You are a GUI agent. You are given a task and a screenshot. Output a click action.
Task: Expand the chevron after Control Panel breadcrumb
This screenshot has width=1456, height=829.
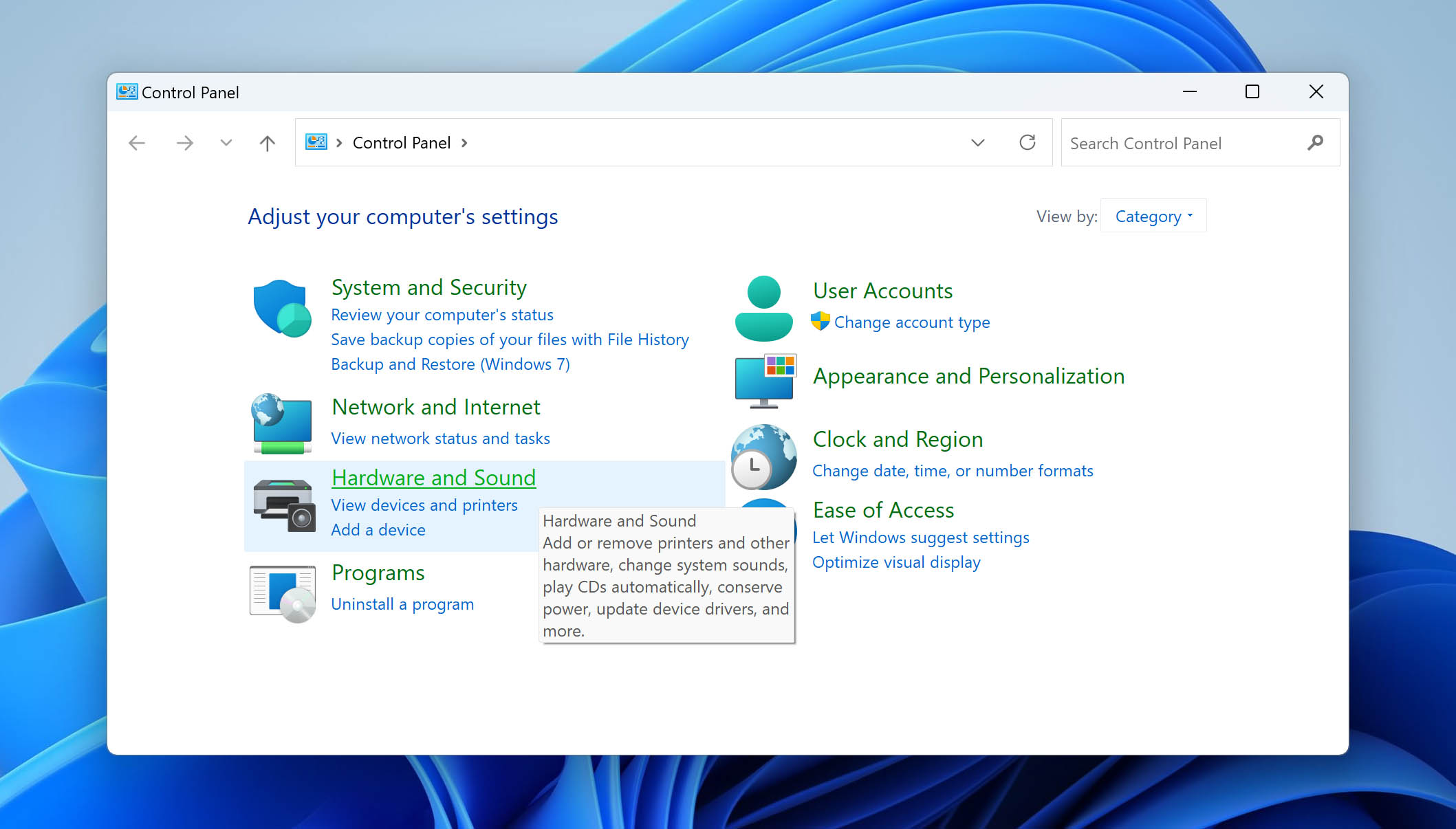[464, 143]
